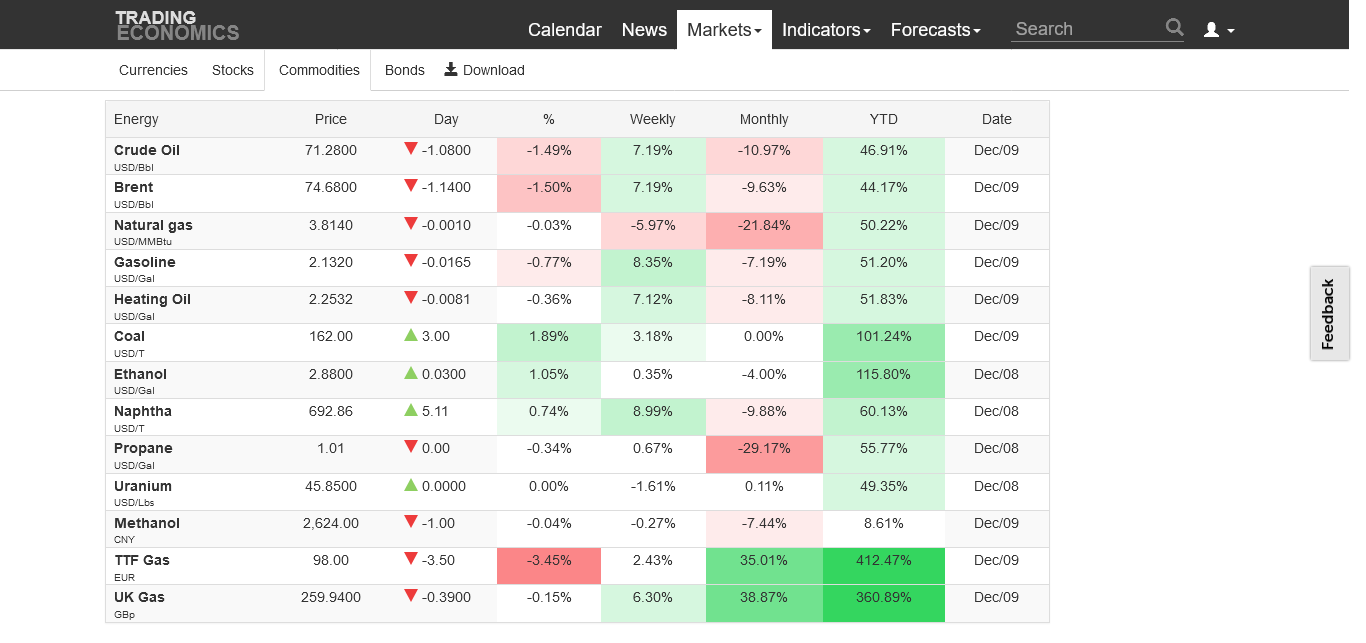The image size is (1366, 643).
Task: Select the Bonds tab
Action: 404,70
